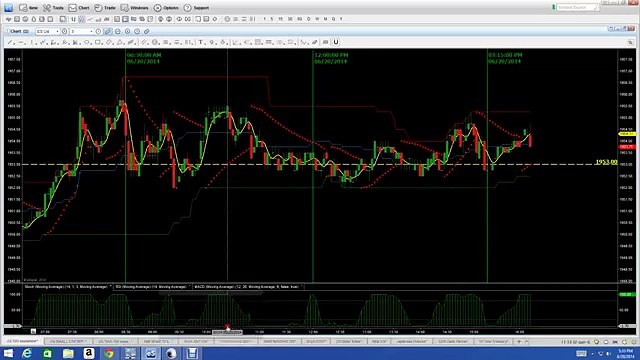Select the triangle drawing tool
640x360 pixels.
point(120,42)
